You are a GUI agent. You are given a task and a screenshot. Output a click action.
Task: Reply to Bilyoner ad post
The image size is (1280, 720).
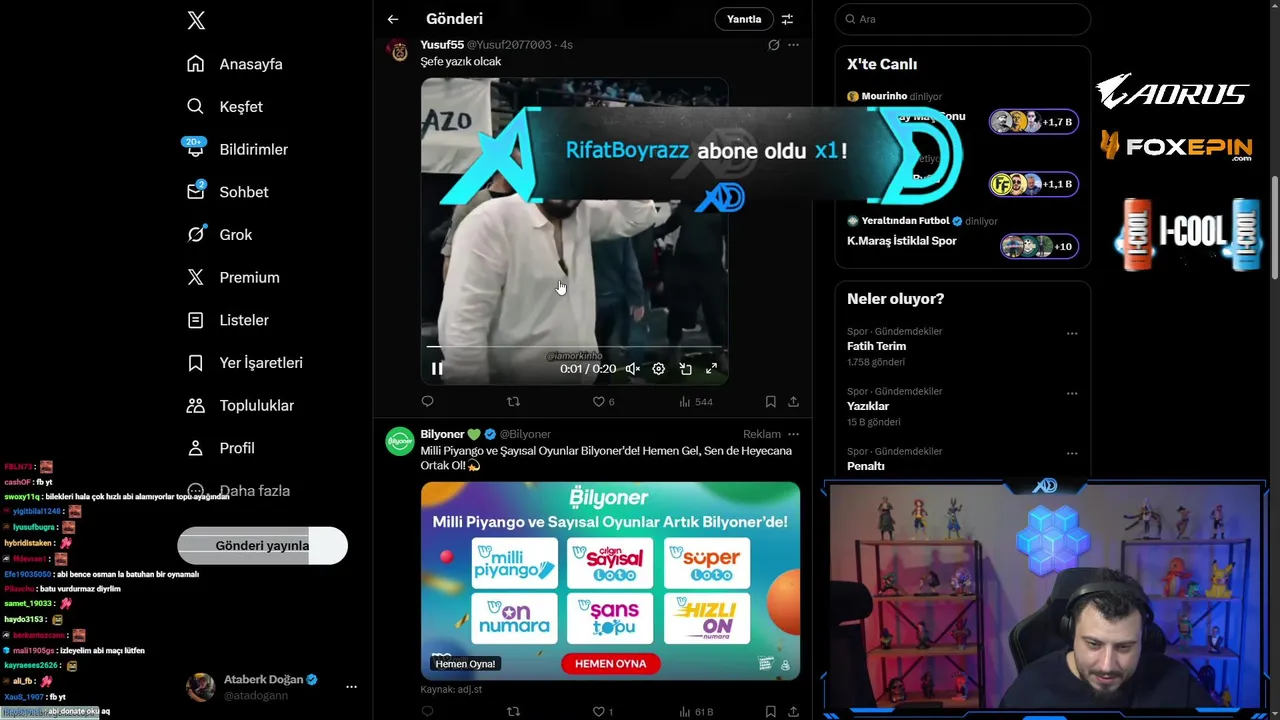(x=427, y=712)
